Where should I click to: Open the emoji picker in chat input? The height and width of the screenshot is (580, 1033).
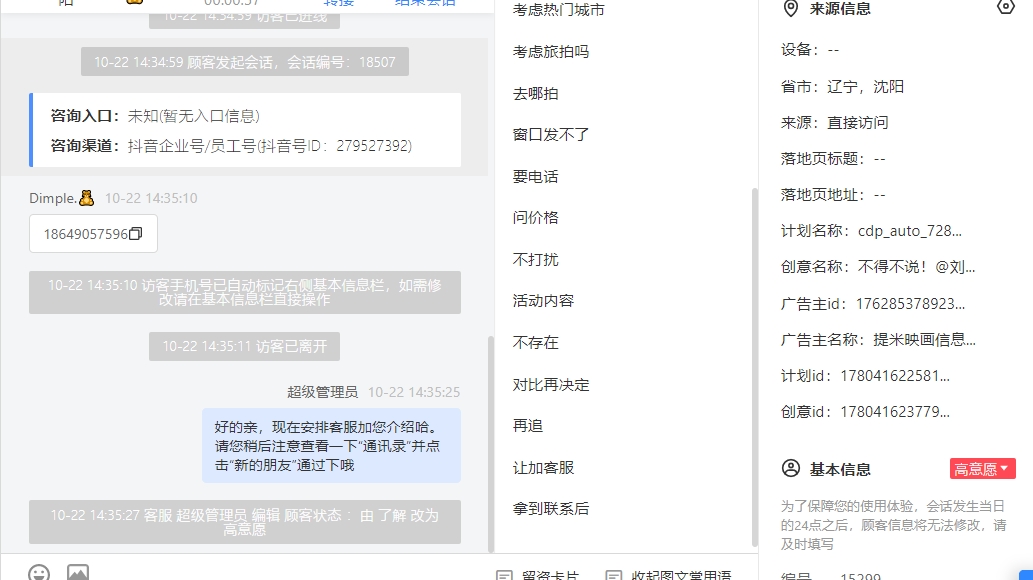[x=39, y=572]
